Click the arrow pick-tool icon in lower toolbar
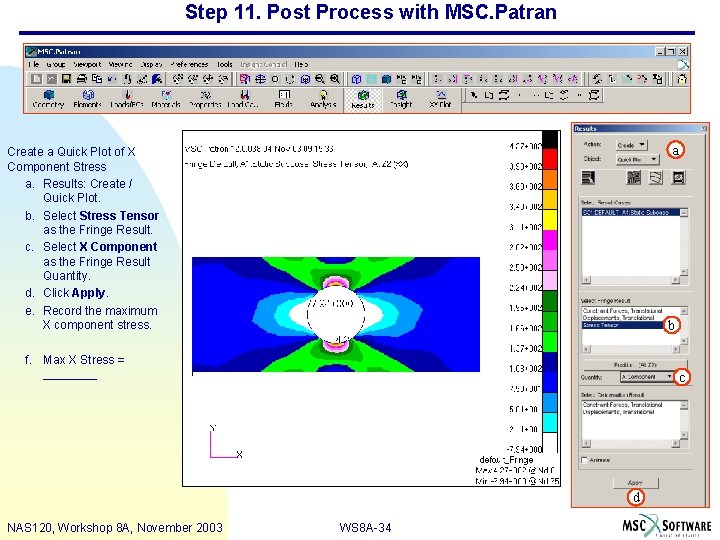 (x=473, y=95)
